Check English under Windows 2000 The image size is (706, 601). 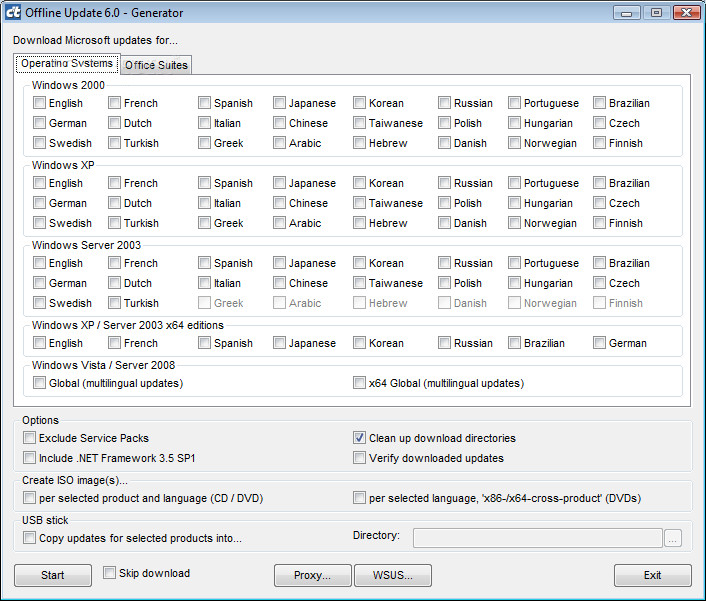(x=40, y=103)
